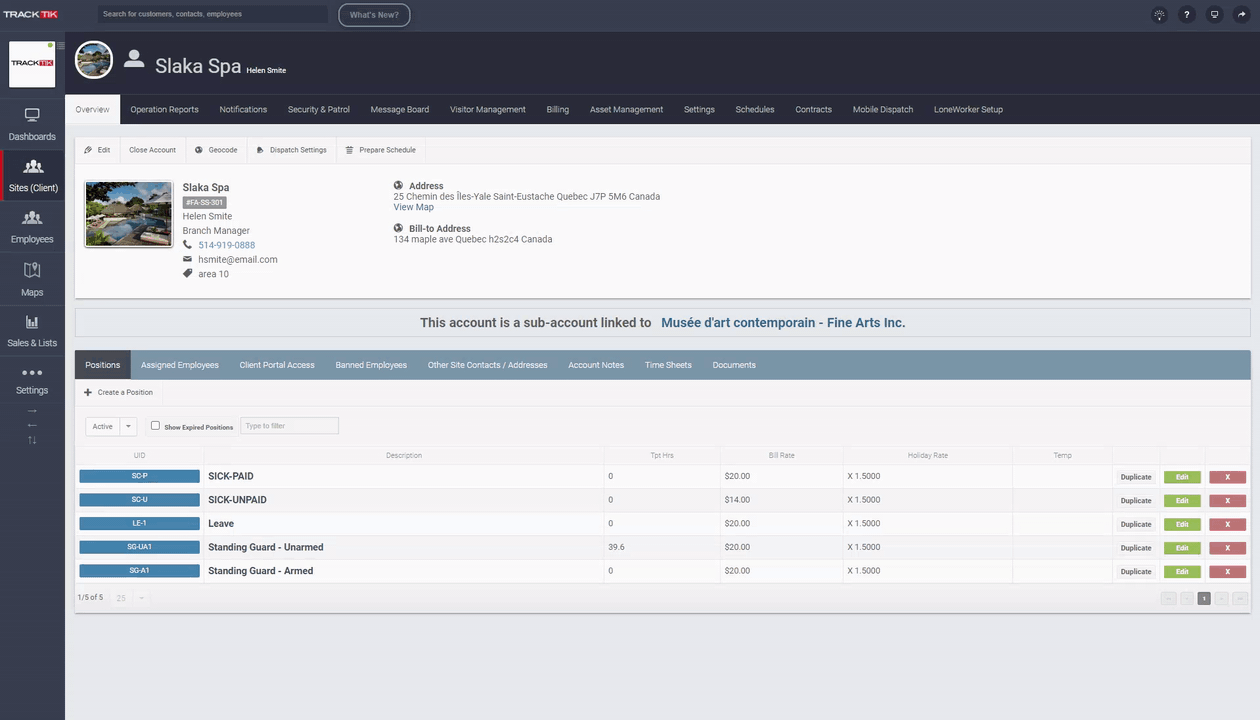Viewport: 1260px width, 720px height.
Task: Open the Assigned Employees tab
Action: (x=179, y=365)
